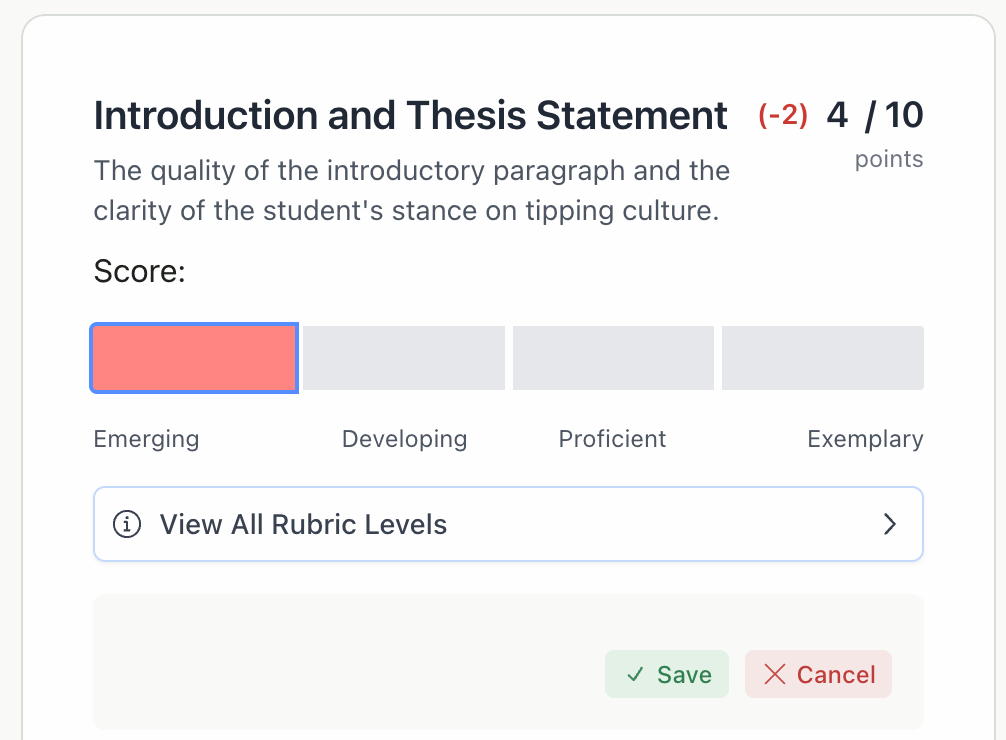Screen dimensions: 1006x740
Task: Click the 4 / 10 points score display
Action: tap(875, 115)
